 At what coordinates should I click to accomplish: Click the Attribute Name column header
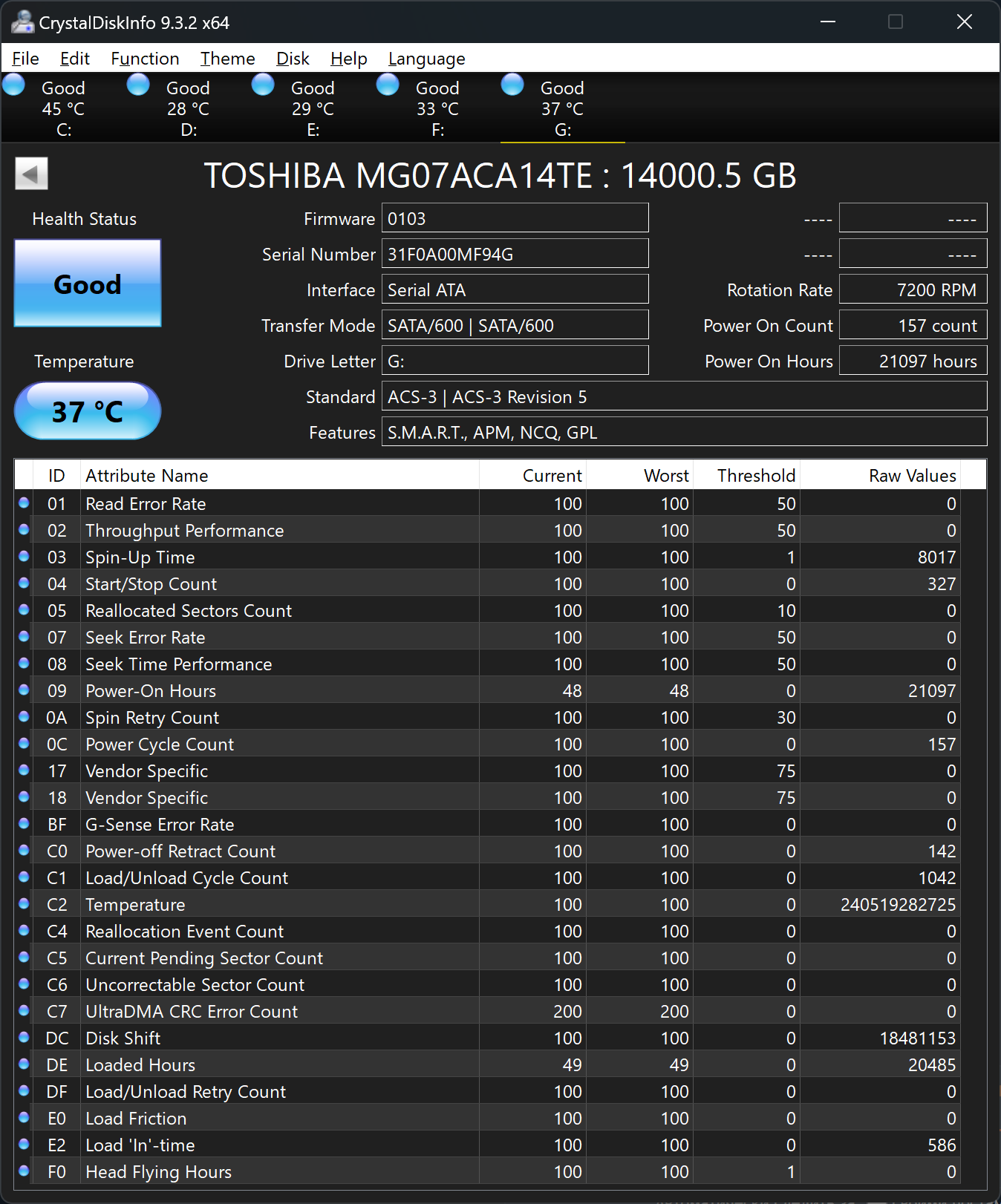pos(280,475)
